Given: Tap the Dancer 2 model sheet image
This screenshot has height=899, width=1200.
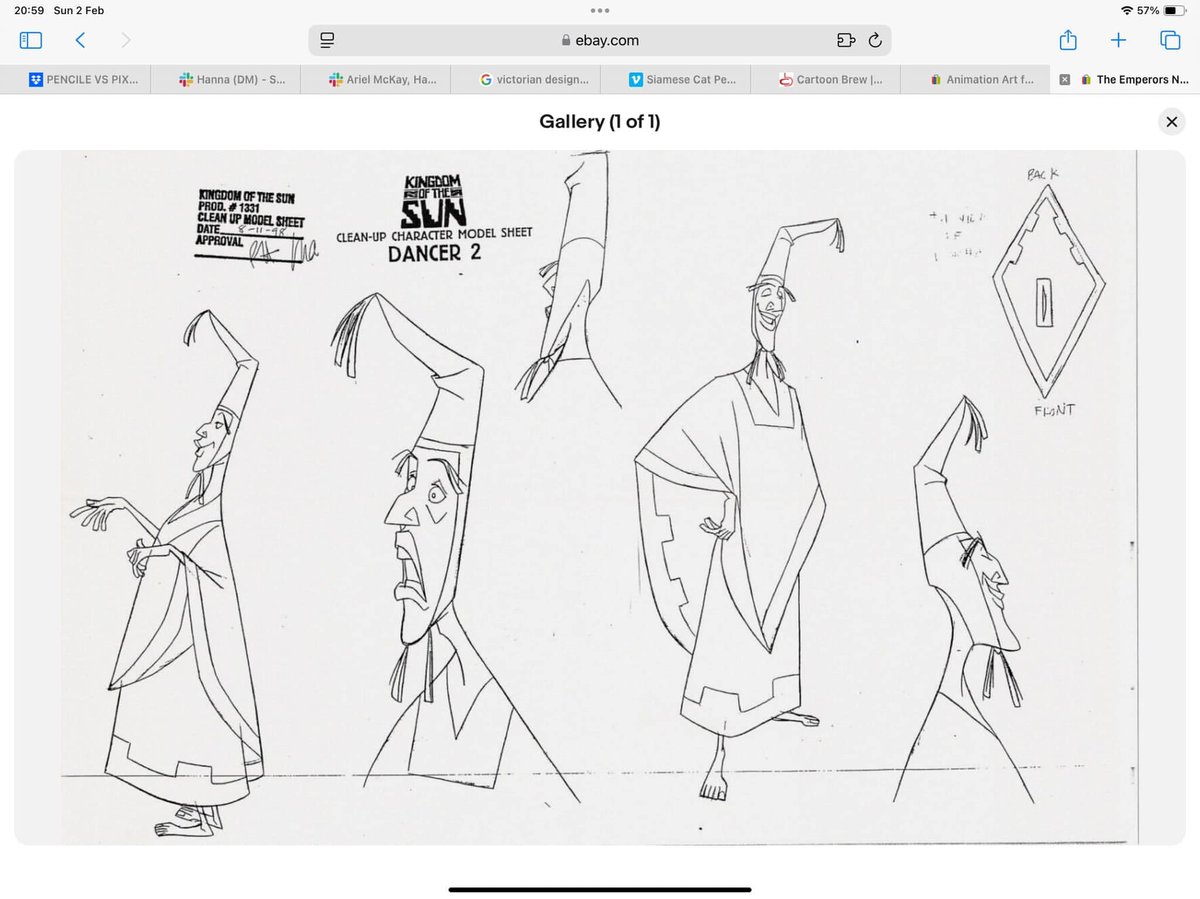Looking at the screenshot, I should click(x=599, y=497).
